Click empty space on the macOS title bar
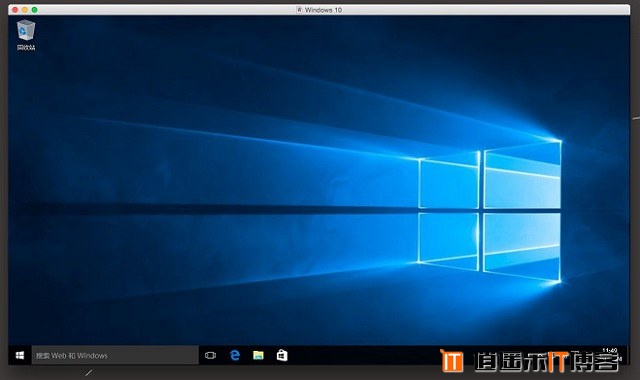 click(163, 10)
